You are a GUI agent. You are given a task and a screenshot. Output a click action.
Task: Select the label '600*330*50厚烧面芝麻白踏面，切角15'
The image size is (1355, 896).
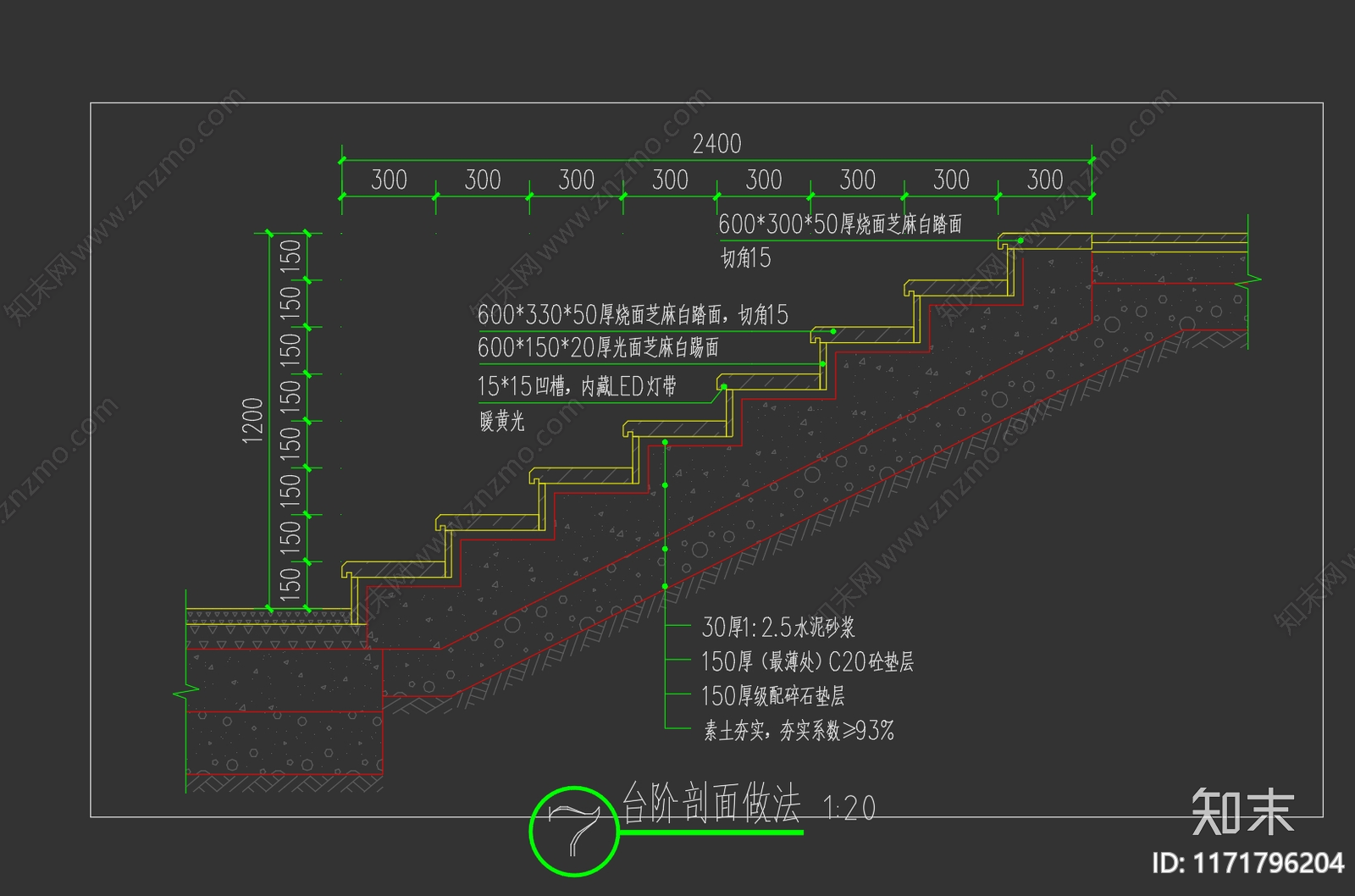(x=633, y=315)
